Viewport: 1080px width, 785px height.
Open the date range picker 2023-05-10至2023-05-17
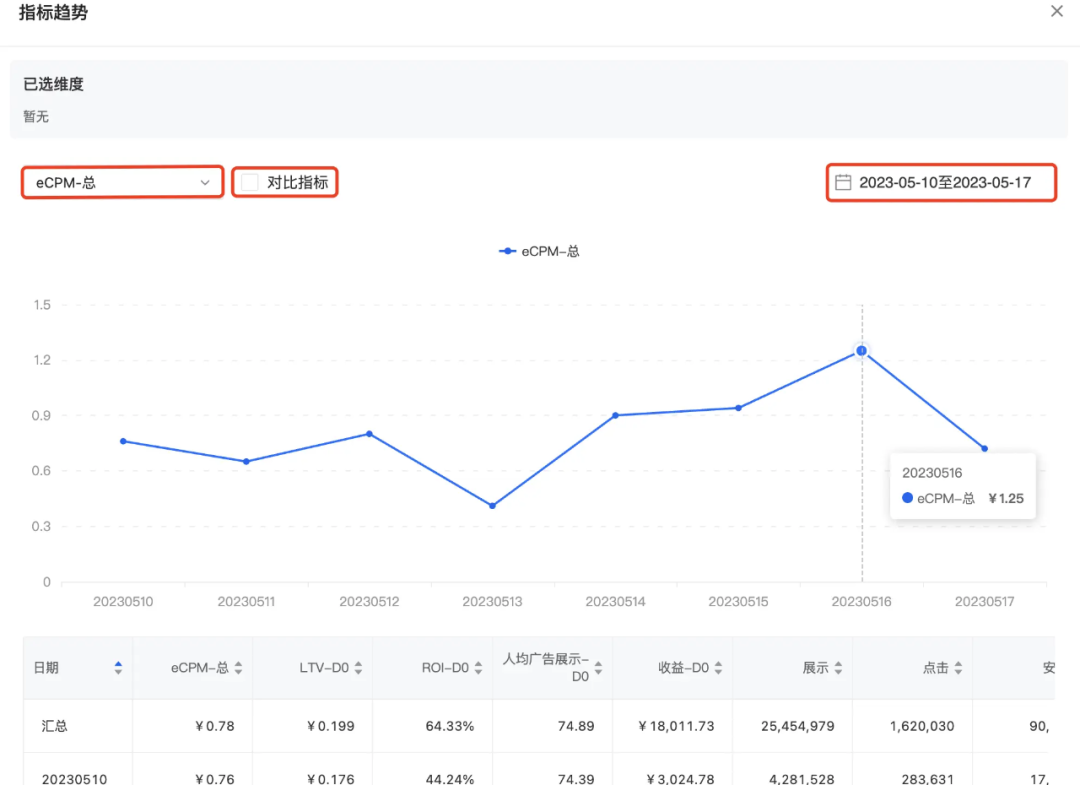pyautogui.click(x=941, y=182)
